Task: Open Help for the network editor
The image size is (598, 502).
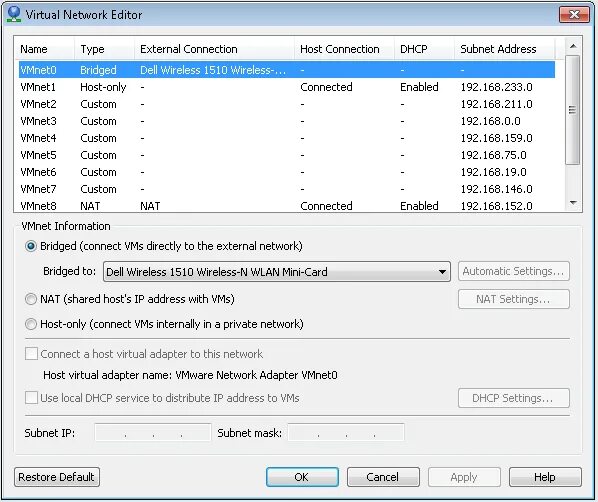Action: pos(545,477)
